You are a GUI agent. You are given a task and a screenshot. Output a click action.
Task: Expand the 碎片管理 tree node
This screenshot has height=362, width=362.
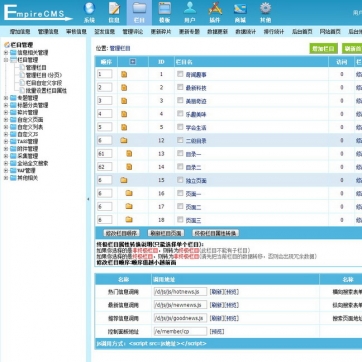(x=6, y=112)
